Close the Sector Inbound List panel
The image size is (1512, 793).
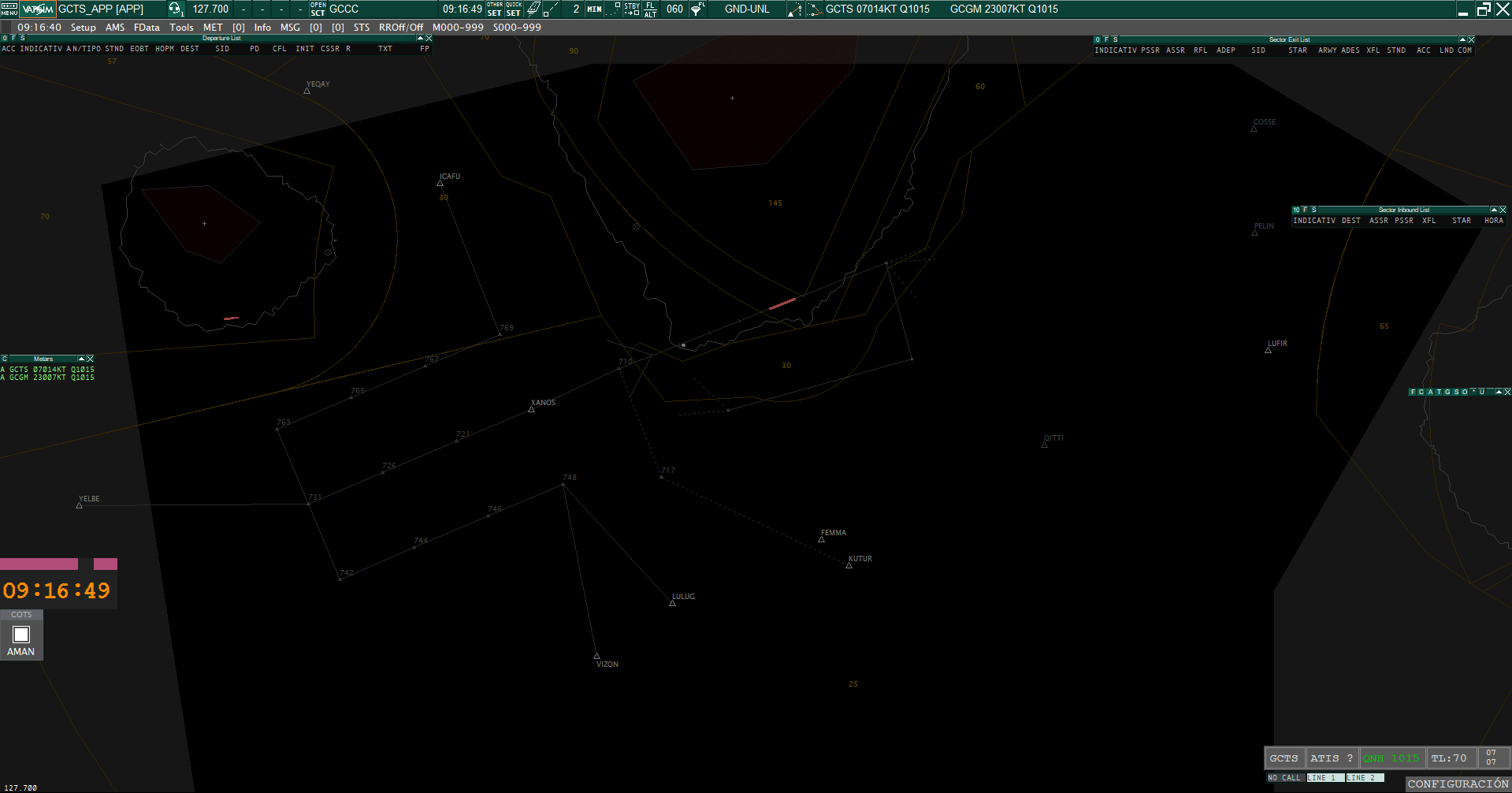[x=1503, y=210]
